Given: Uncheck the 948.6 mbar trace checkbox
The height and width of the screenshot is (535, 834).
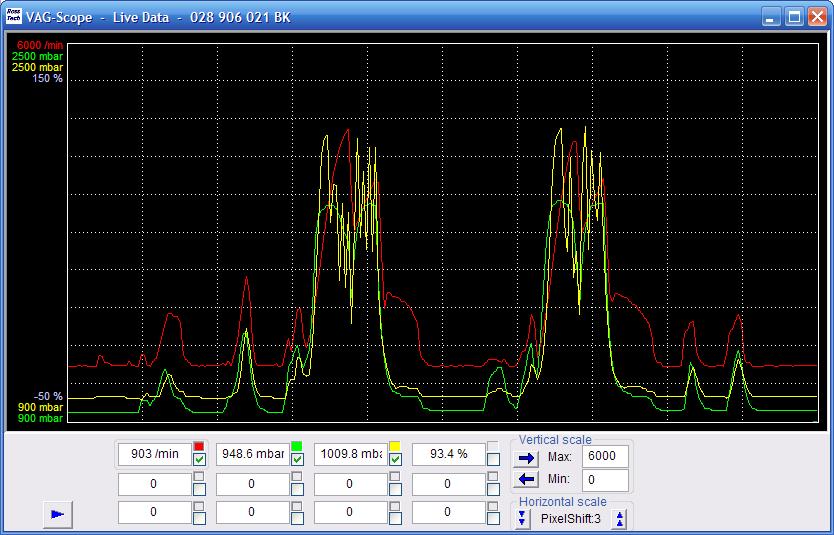Looking at the screenshot, I should pyautogui.click(x=297, y=460).
